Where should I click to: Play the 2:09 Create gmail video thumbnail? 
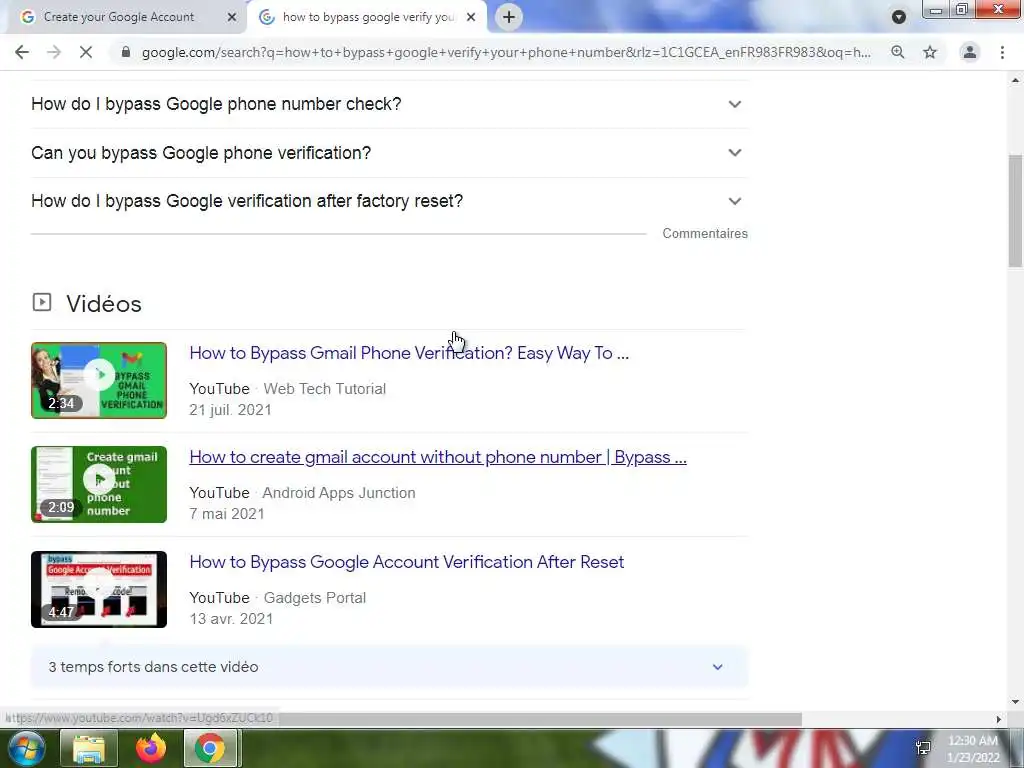[99, 485]
